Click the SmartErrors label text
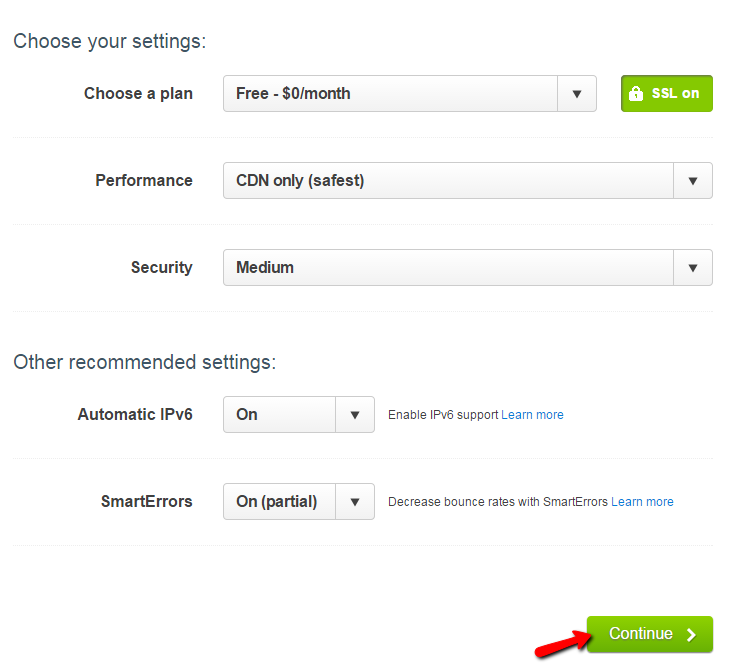This screenshot has height=669, width=756. click(x=147, y=502)
